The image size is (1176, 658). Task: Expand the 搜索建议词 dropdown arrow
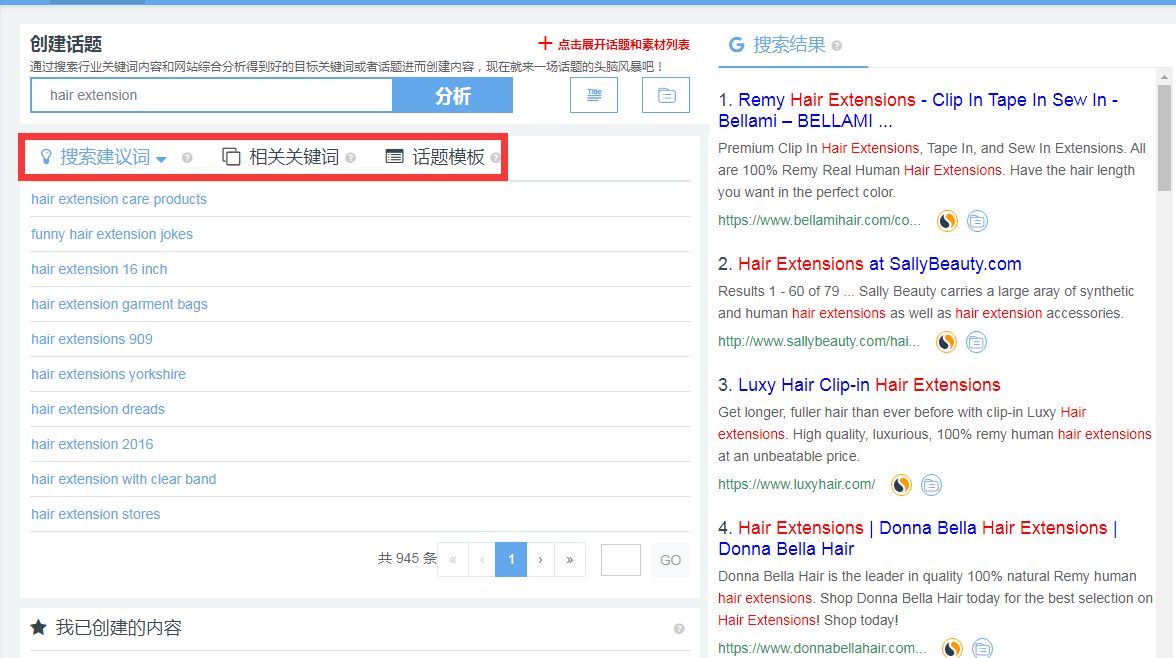coord(161,159)
